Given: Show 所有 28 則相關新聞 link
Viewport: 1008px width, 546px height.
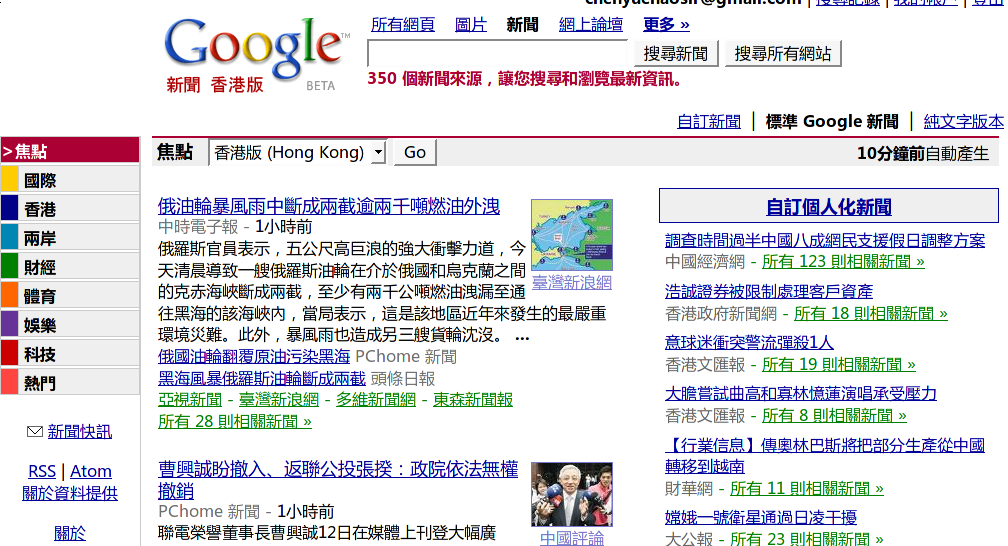Looking at the screenshot, I should pyautogui.click(x=235, y=421).
